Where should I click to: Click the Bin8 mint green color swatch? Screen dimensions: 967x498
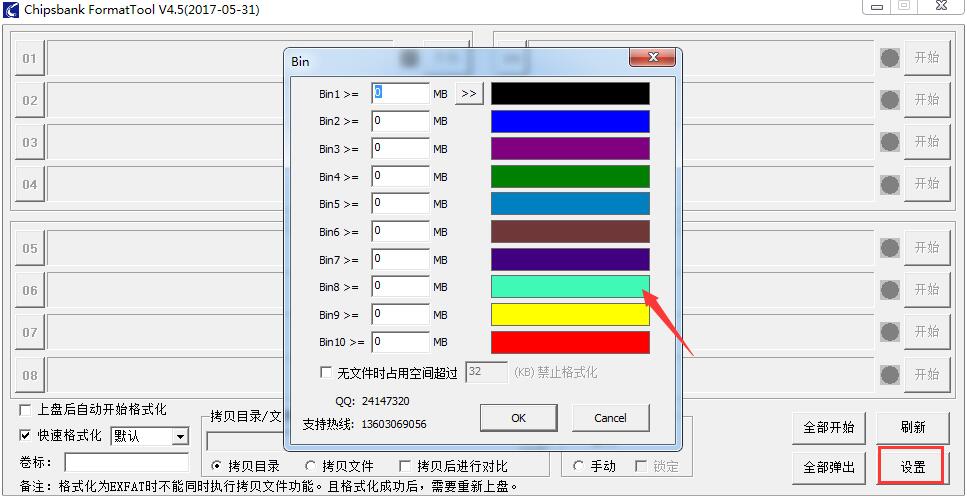[570, 287]
